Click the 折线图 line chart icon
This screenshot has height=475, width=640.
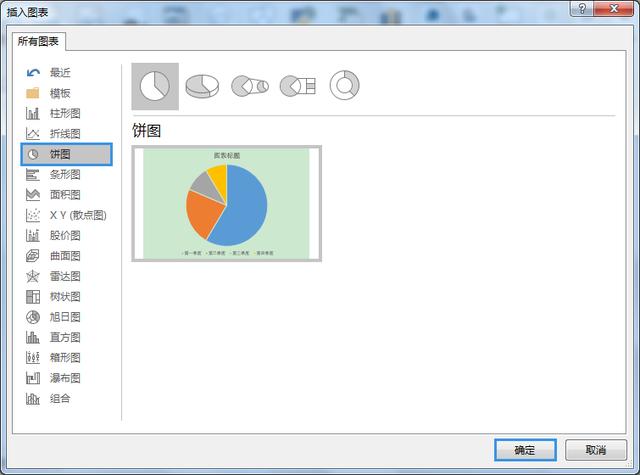coord(33,134)
